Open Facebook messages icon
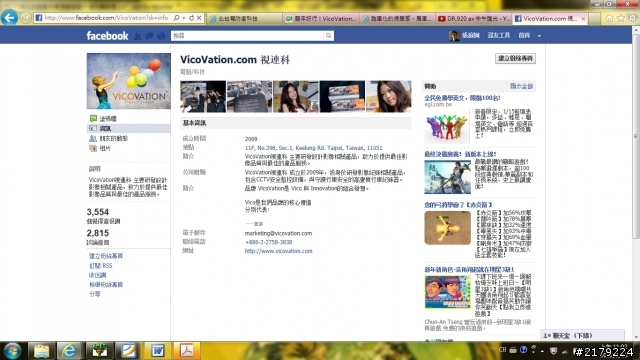The width and height of the screenshot is (640, 360). pyautogui.click(x=149, y=36)
